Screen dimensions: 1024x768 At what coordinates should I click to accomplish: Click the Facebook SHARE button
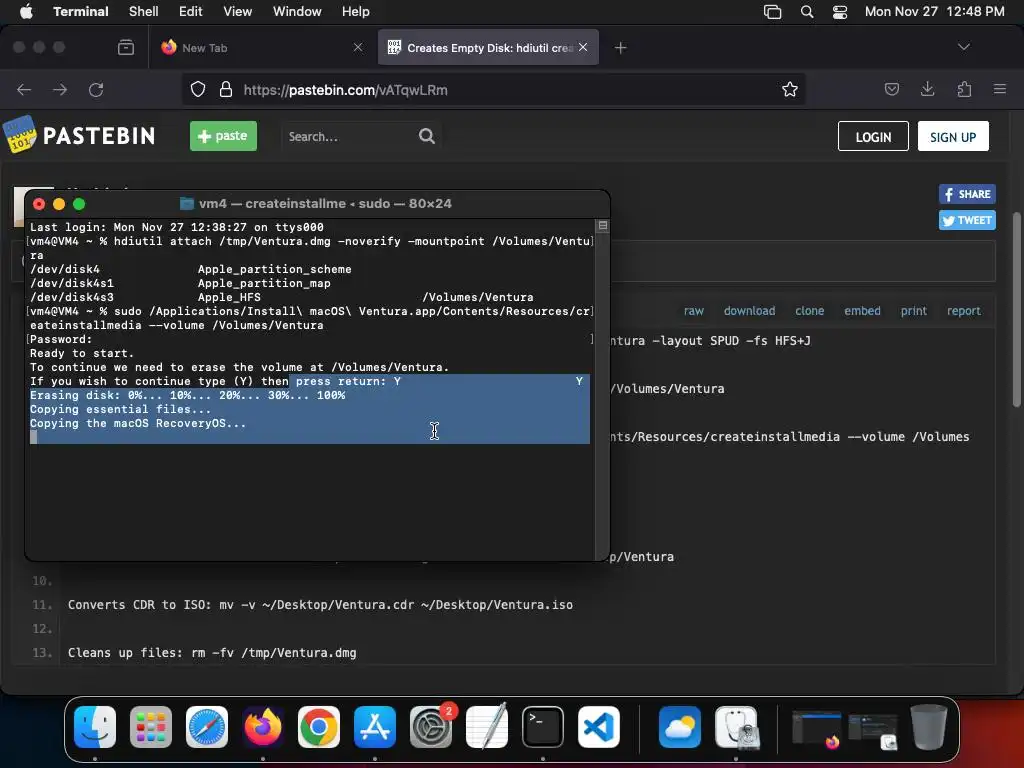pos(967,194)
